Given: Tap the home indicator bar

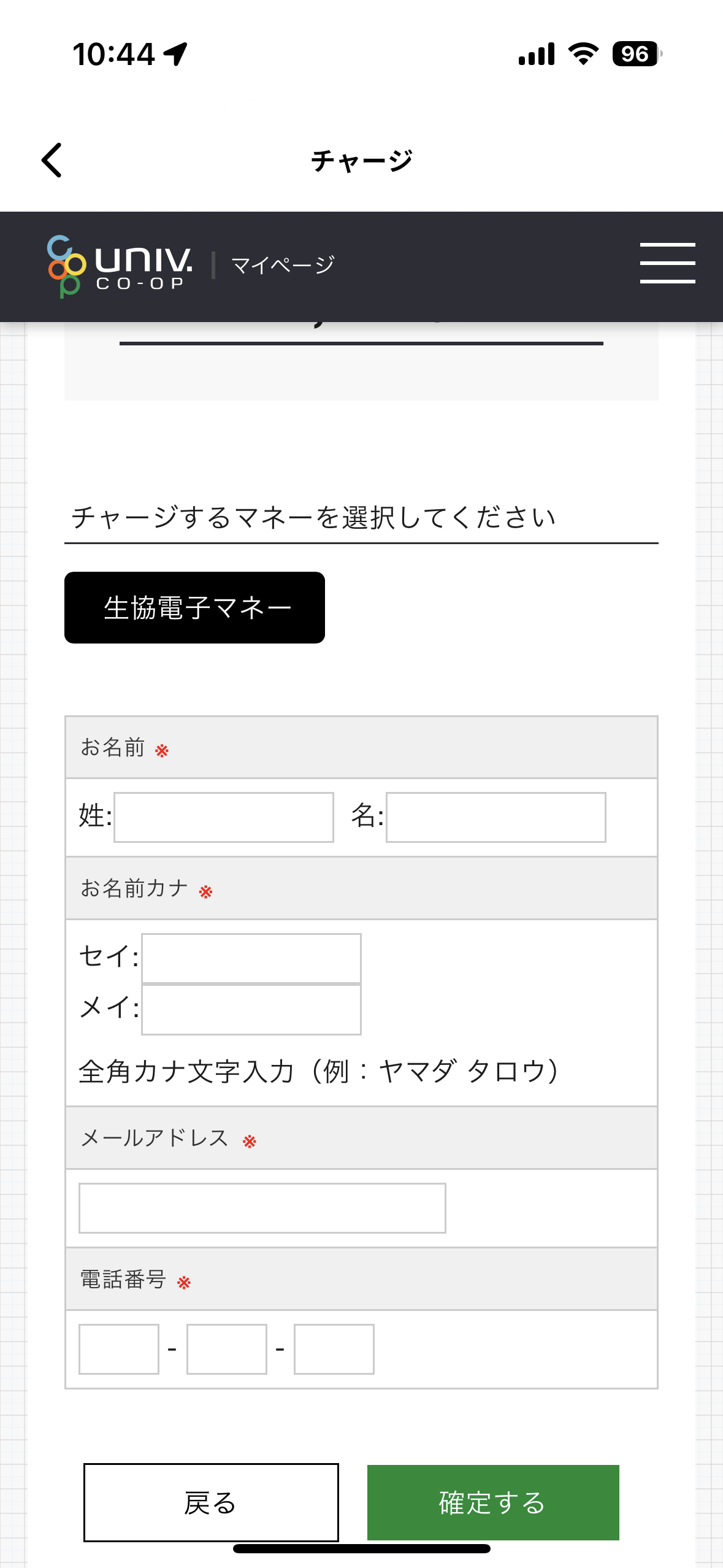Looking at the screenshot, I should (362, 1548).
